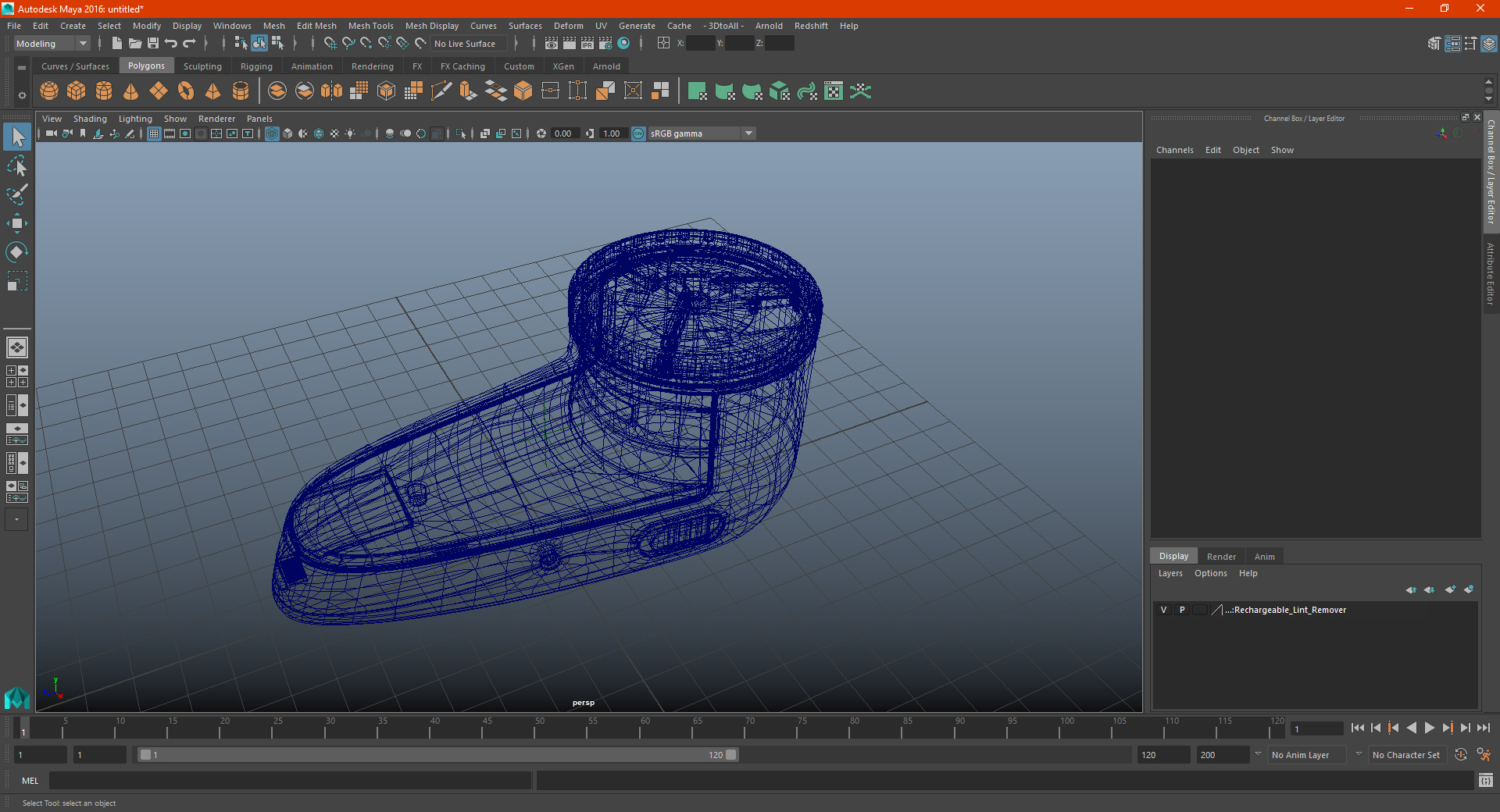Switch to the Anim layer tab
The height and width of the screenshot is (812, 1500).
coord(1264,557)
